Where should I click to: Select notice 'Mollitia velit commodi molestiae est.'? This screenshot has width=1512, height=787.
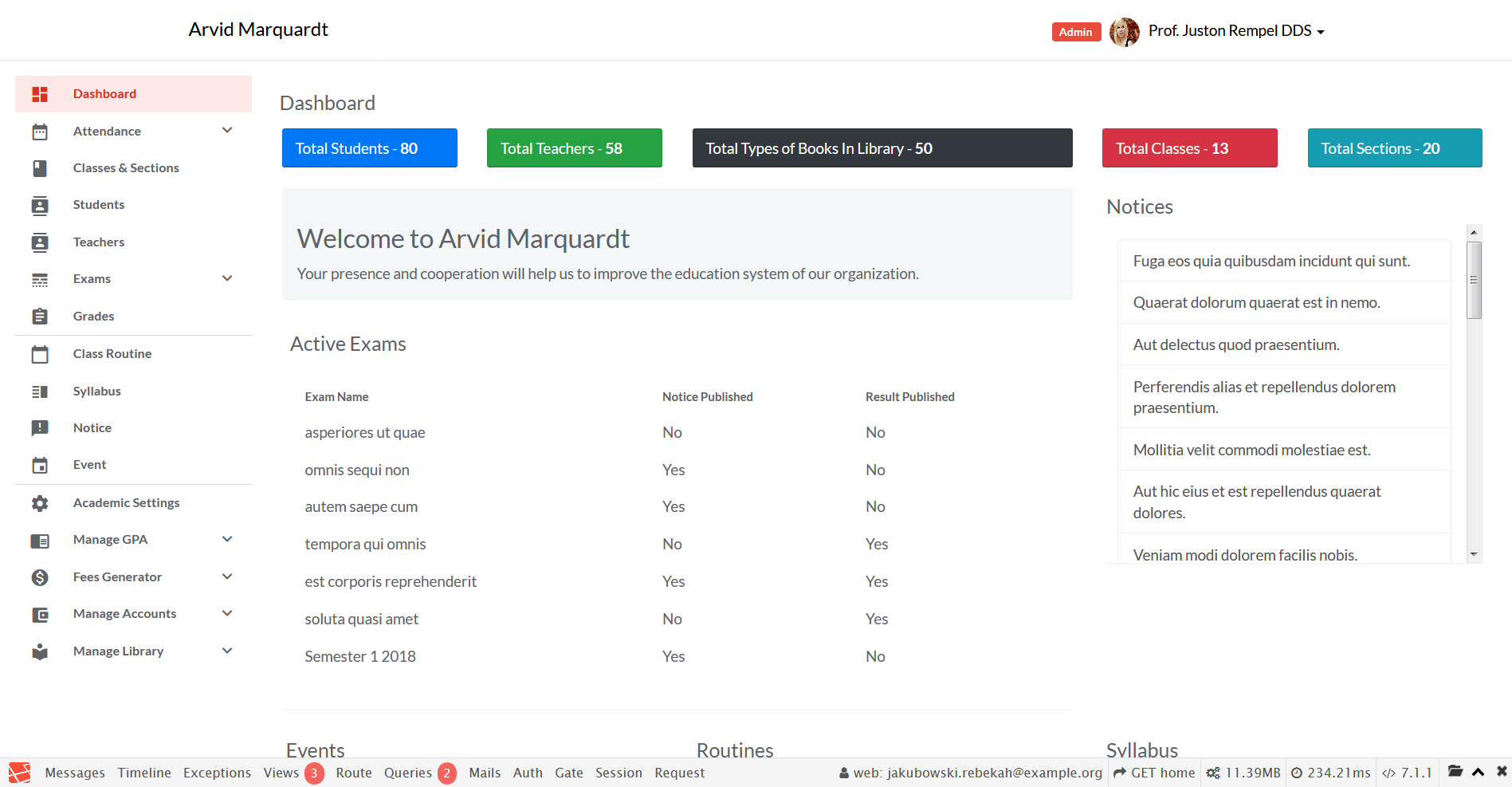[1284, 450]
